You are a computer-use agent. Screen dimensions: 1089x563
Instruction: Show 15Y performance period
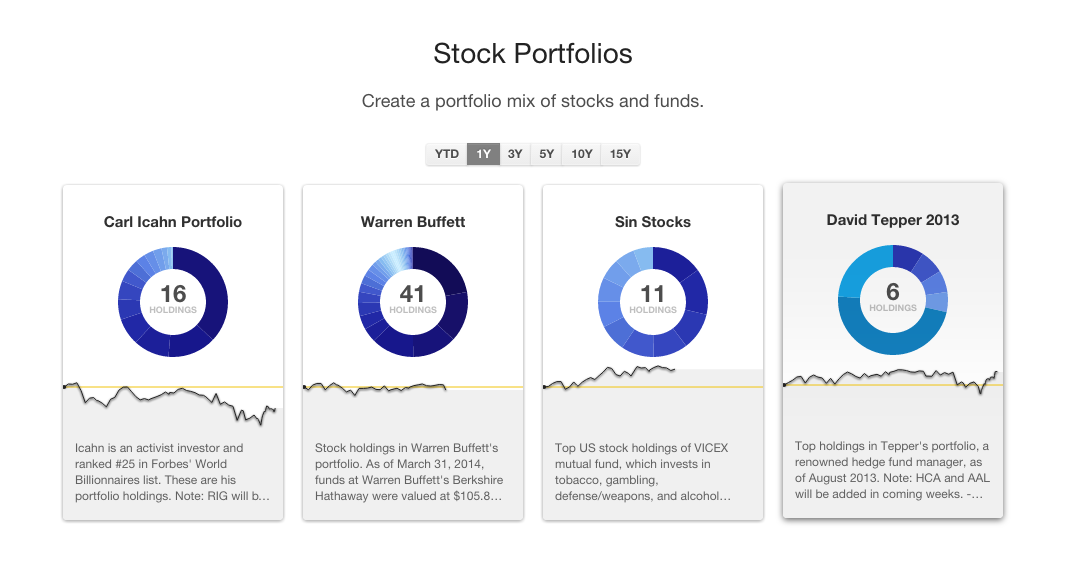click(620, 154)
